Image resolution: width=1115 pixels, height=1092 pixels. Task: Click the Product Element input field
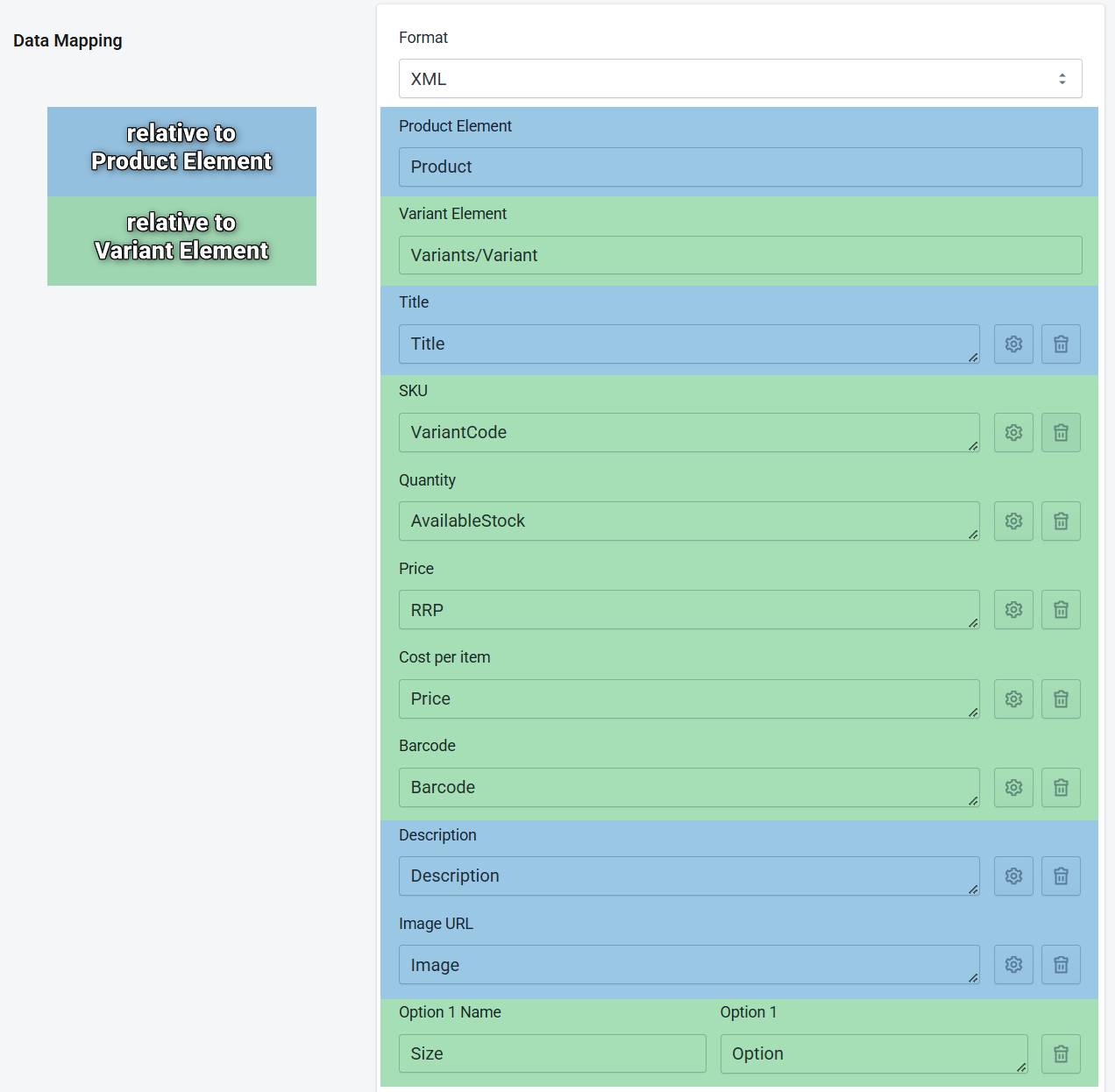[x=740, y=167]
